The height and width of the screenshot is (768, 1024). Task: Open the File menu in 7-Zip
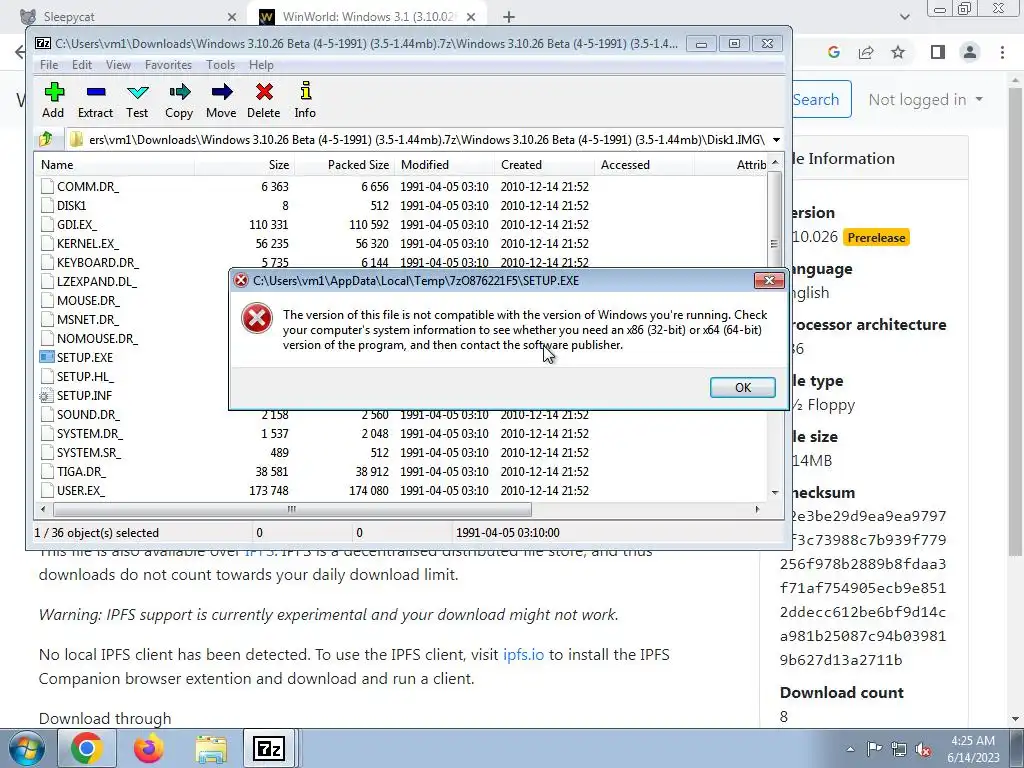point(49,65)
